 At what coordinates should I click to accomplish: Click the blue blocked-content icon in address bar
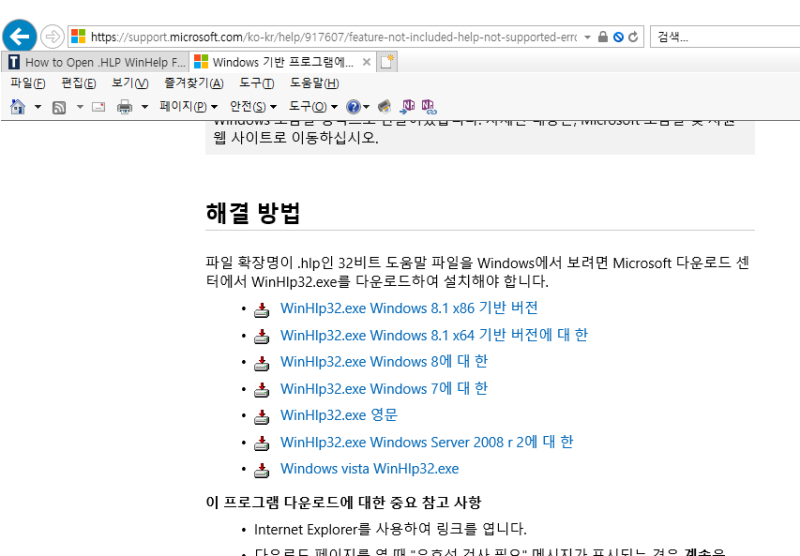click(618, 37)
